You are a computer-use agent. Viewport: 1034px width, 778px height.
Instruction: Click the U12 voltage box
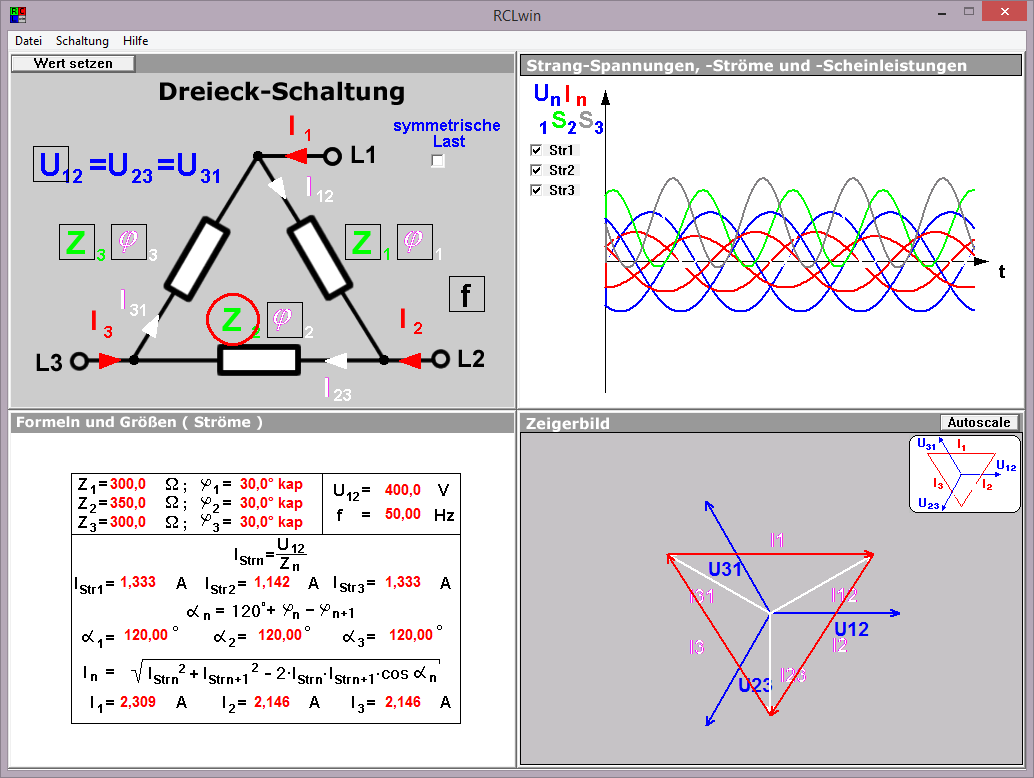pyautogui.click(x=51, y=164)
